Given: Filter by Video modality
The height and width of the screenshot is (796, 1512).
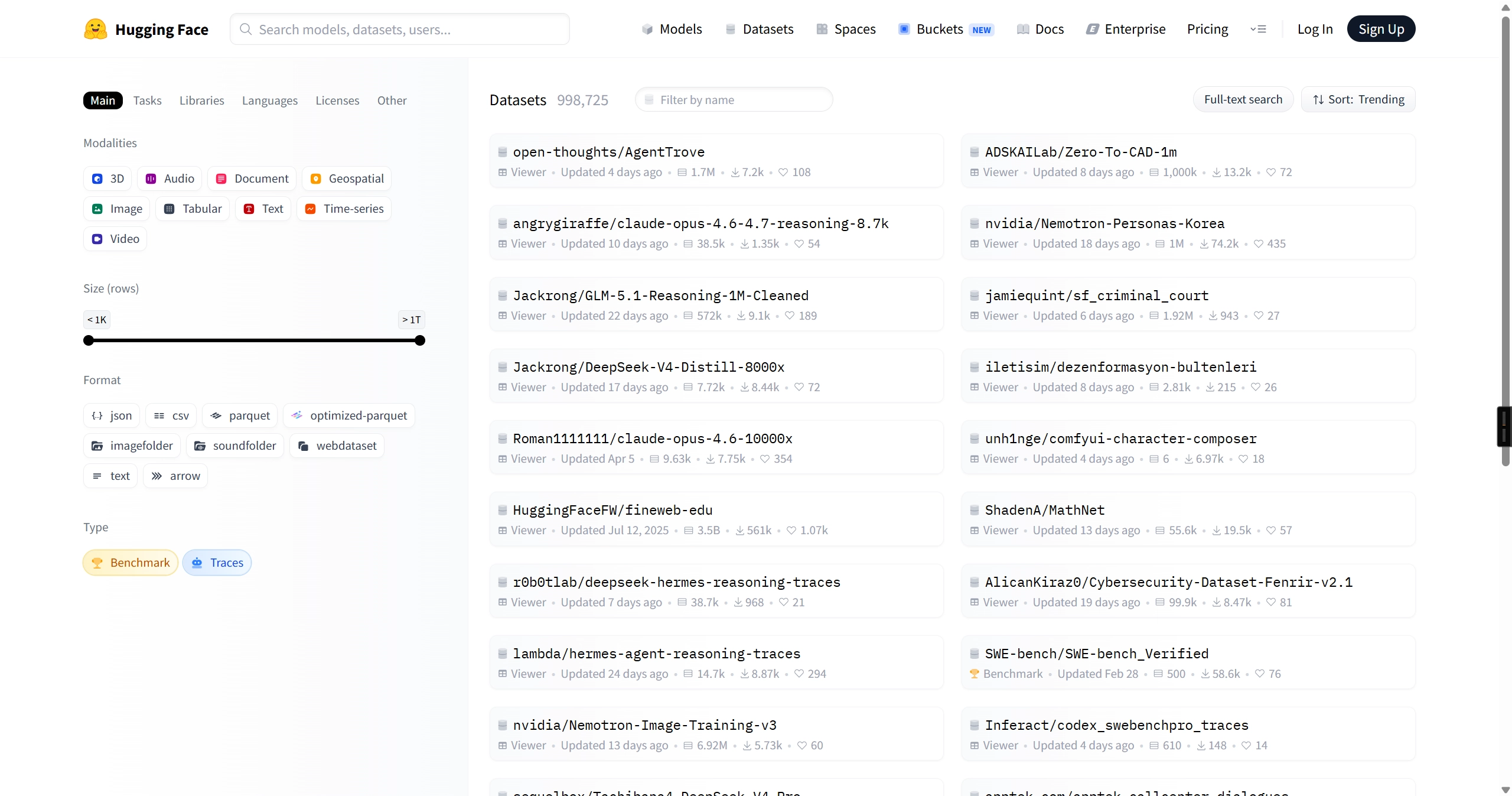Looking at the screenshot, I should (115, 239).
